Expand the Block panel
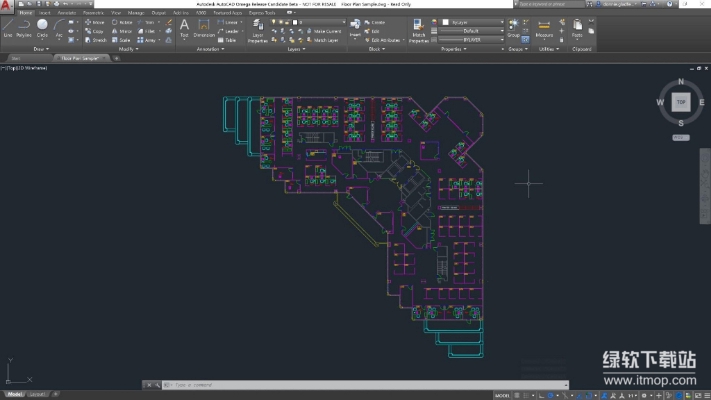Screen dimensions: 711x400 point(376,49)
